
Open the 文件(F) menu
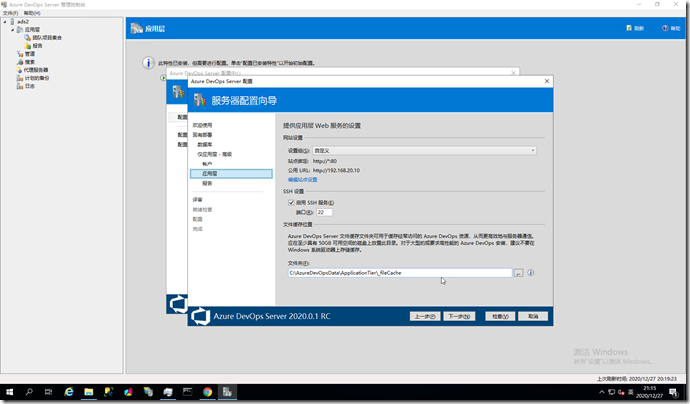click(x=11, y=13)
